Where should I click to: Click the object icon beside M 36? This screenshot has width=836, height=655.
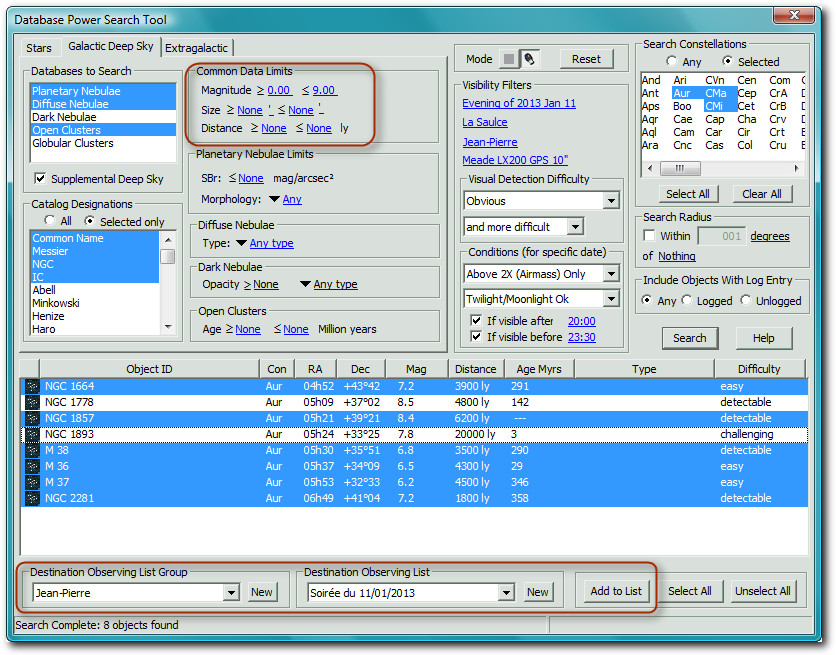[x=32, y=466]
